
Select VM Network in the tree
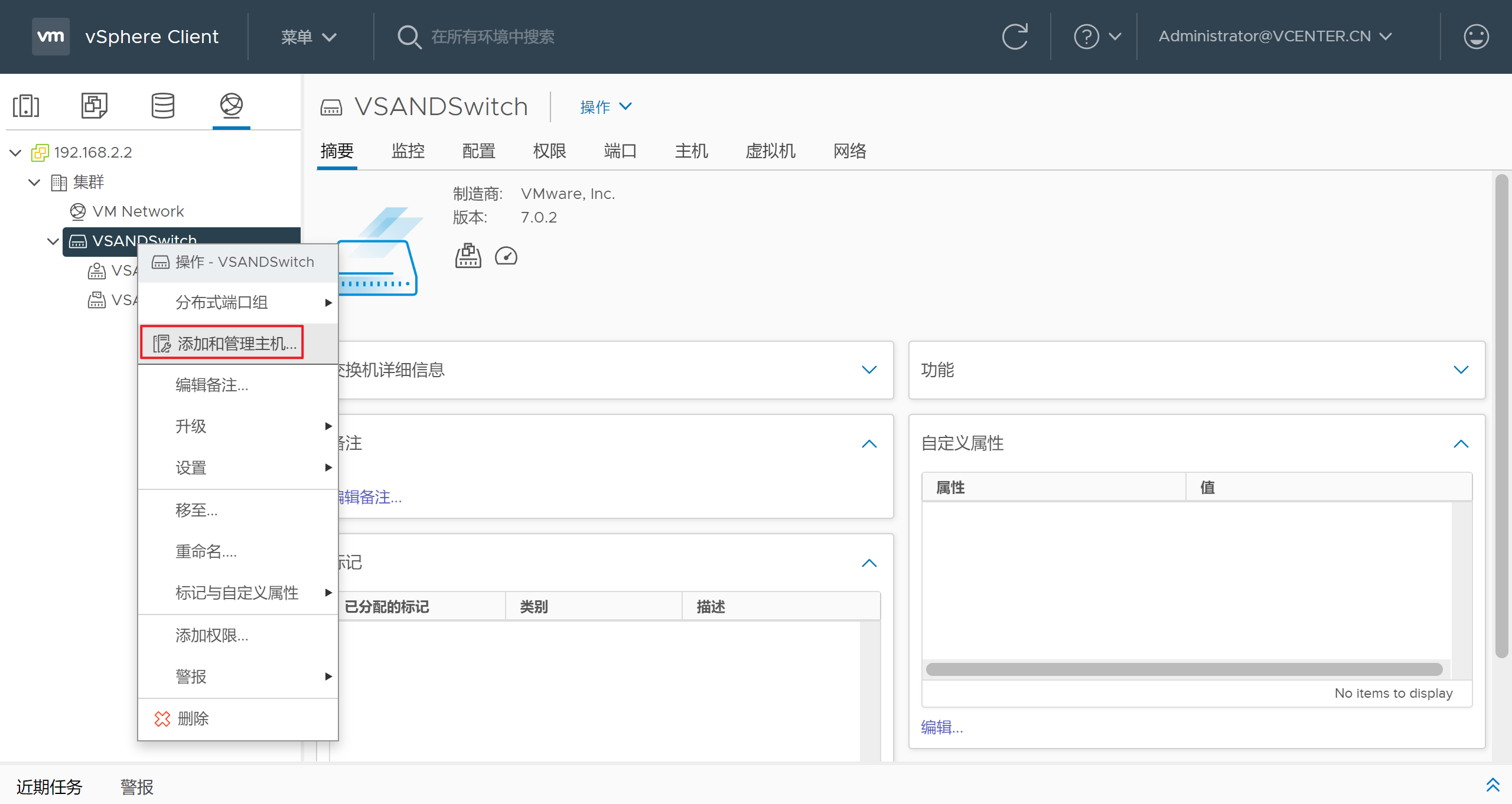pyautogui.click(x=138, y=211)
